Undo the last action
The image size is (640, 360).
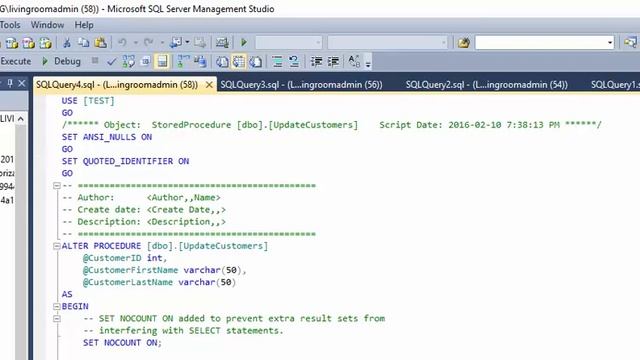click(122, 42)
